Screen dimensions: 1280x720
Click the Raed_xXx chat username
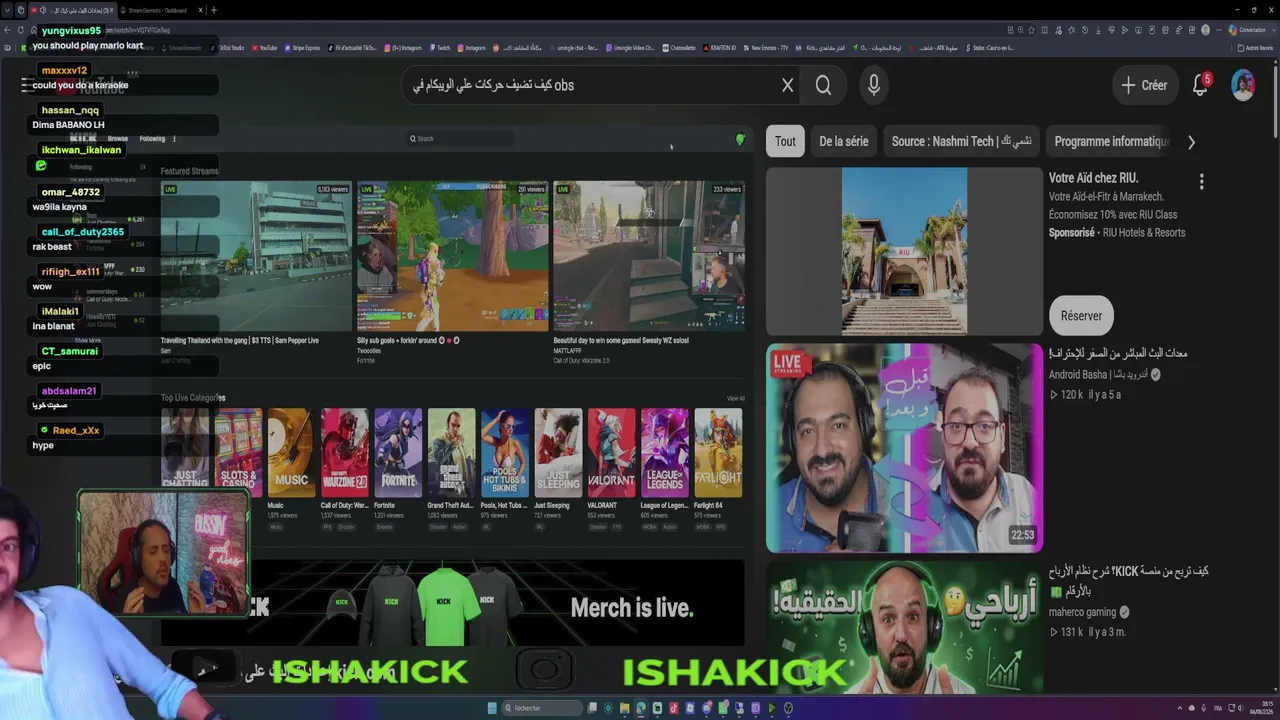(x=76, y=430)
